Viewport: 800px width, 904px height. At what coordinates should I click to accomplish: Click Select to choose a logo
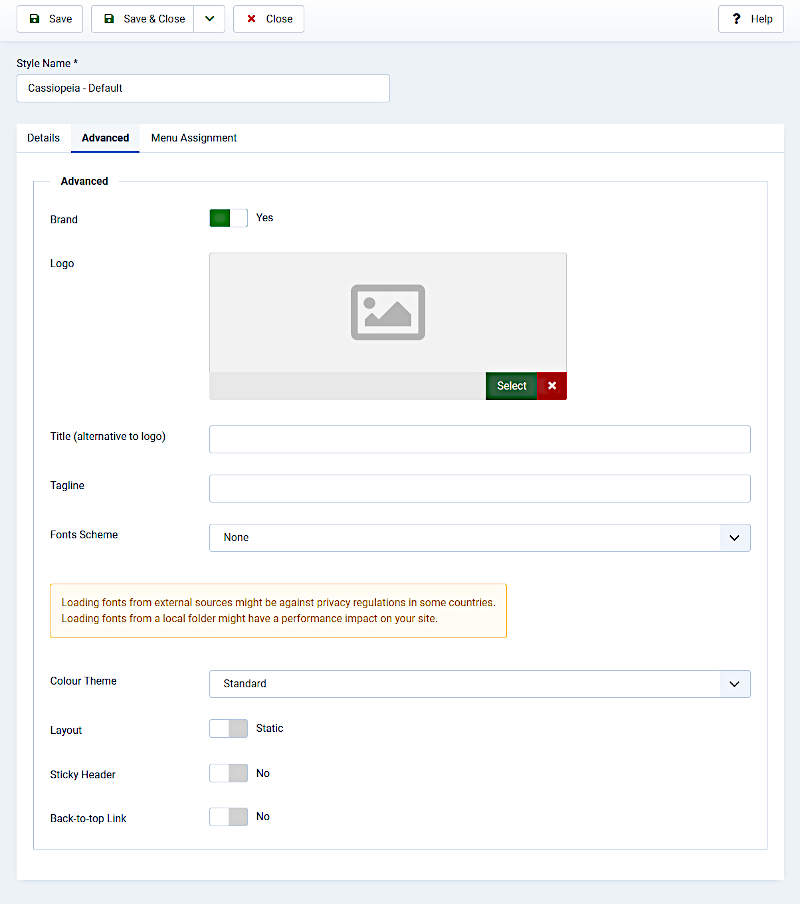pyautogui.click(x=511, y=386)
